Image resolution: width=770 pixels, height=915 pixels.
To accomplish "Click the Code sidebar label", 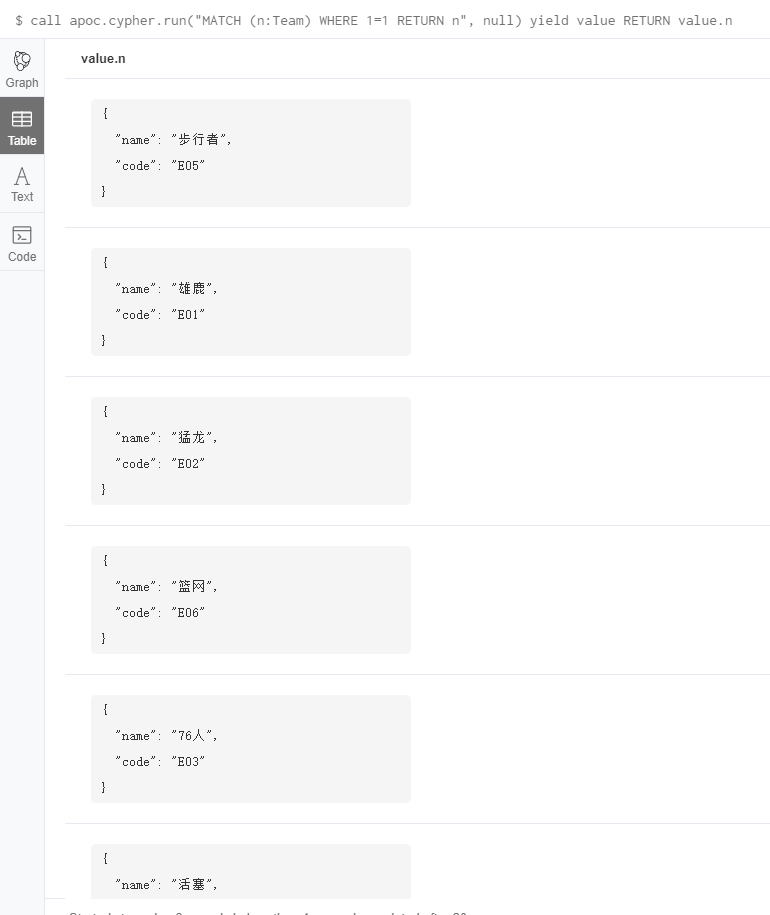I will [21, 257].
